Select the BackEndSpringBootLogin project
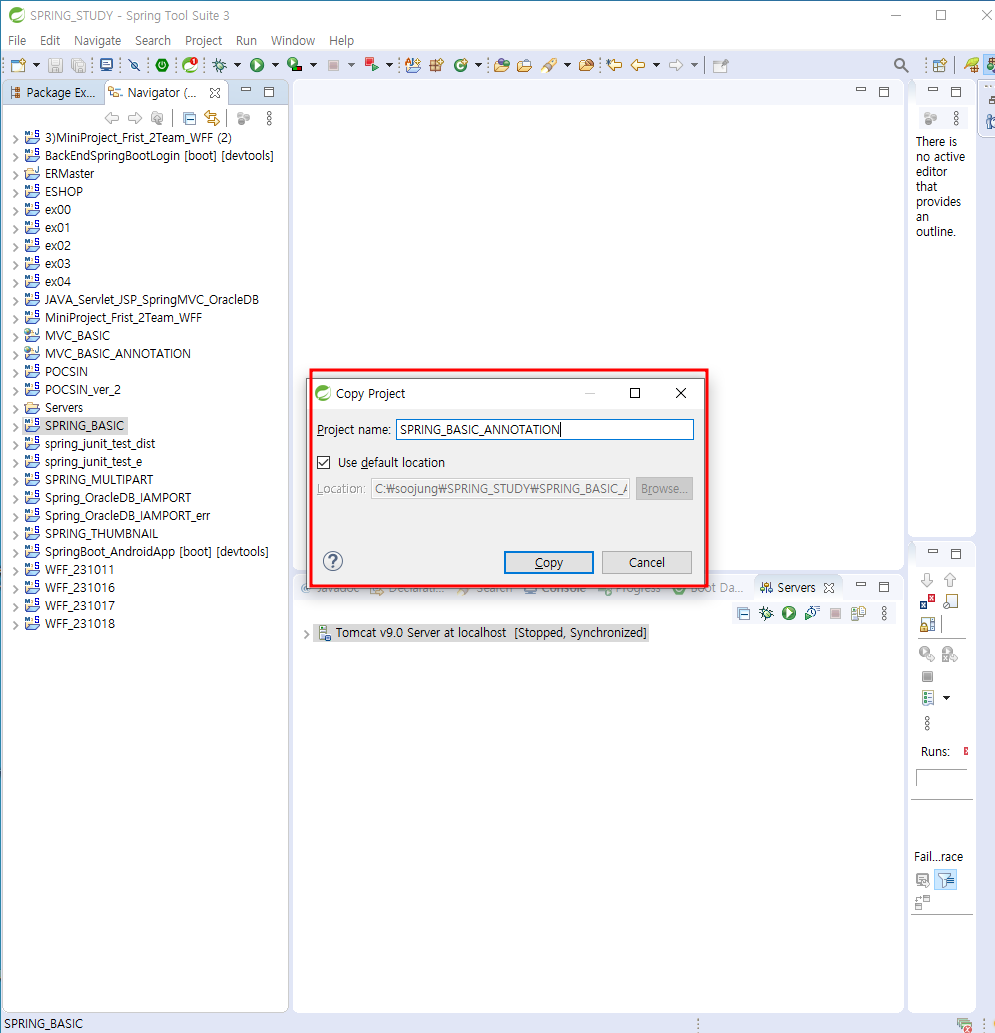 coord(159,156)
